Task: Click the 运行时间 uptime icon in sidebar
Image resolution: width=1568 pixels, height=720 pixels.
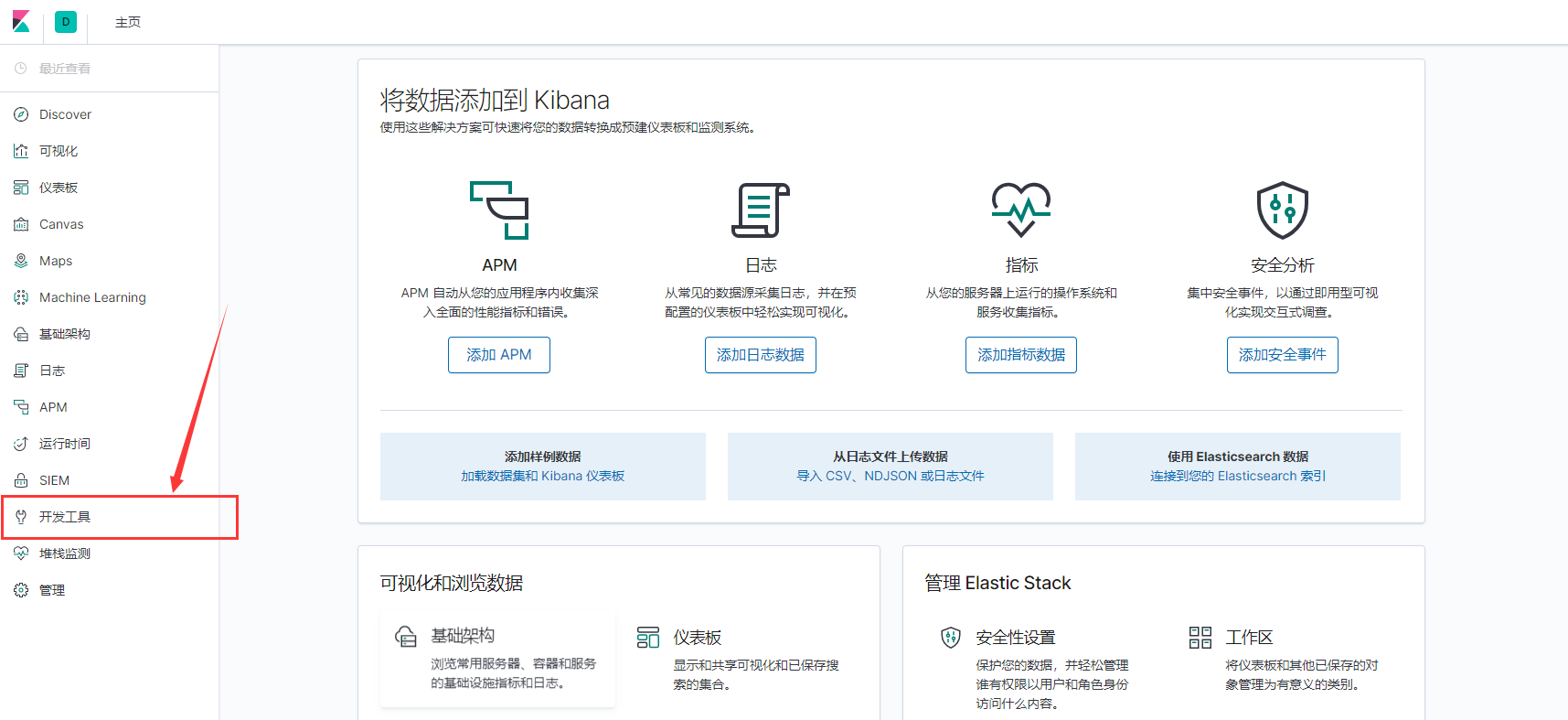Action: 21,444
